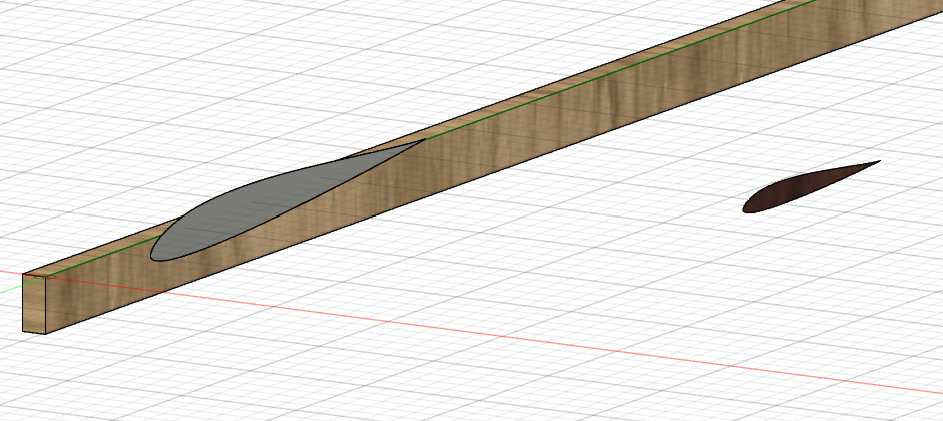Select the square end face of the wooden beam
This screenshot has height=421, width=943.
point(34,303)
